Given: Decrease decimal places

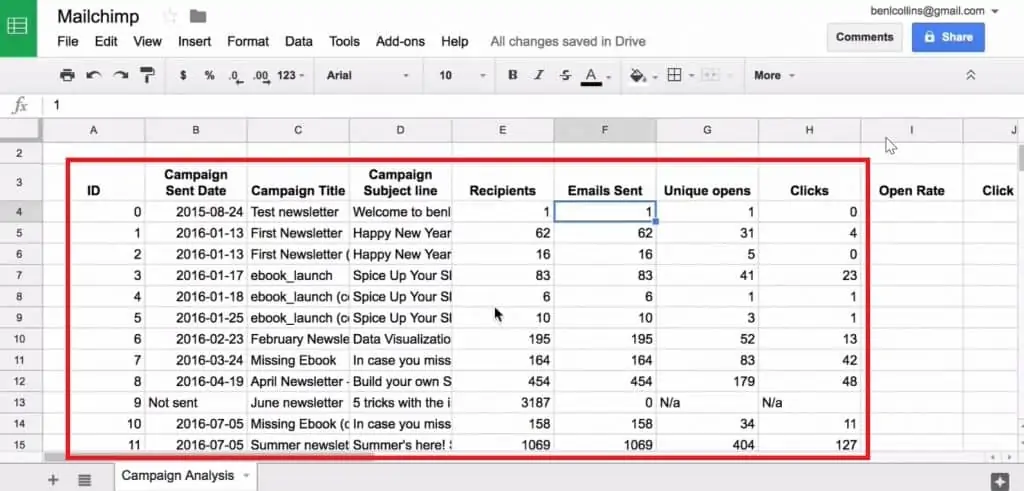Looking at the screenshot, I should coord(236,76).
